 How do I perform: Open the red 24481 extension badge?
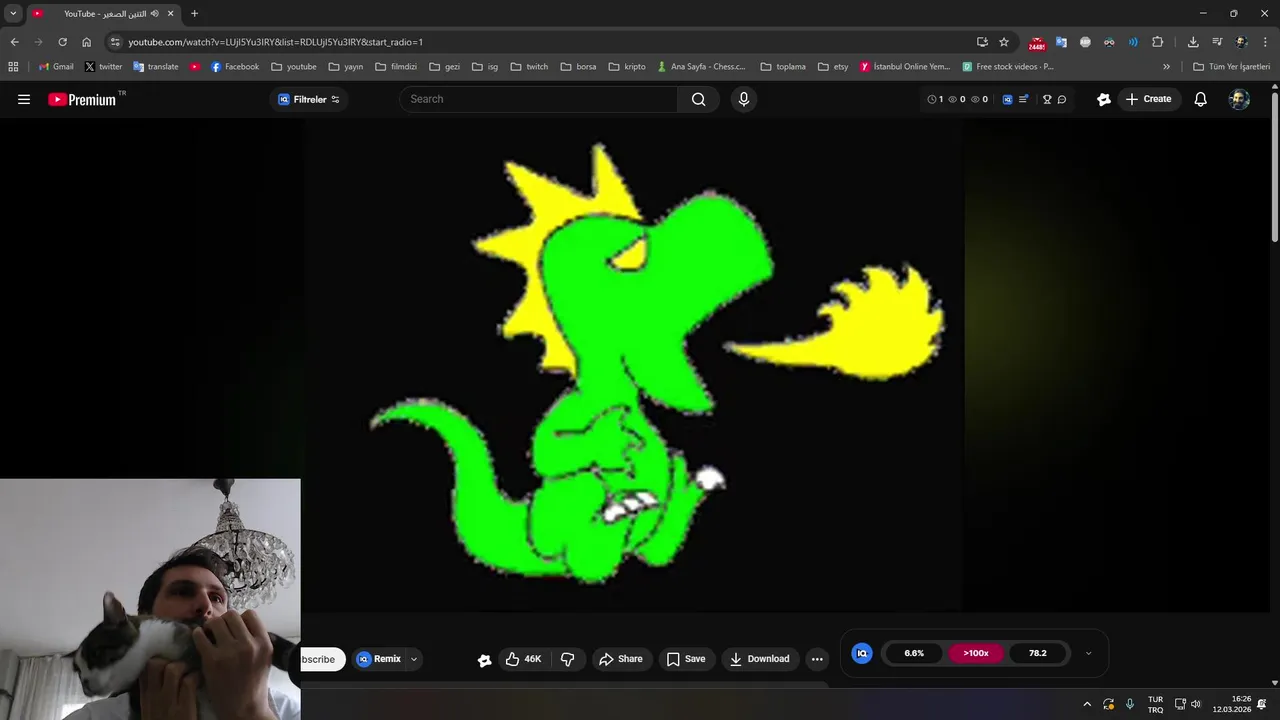click(1037, 43)
